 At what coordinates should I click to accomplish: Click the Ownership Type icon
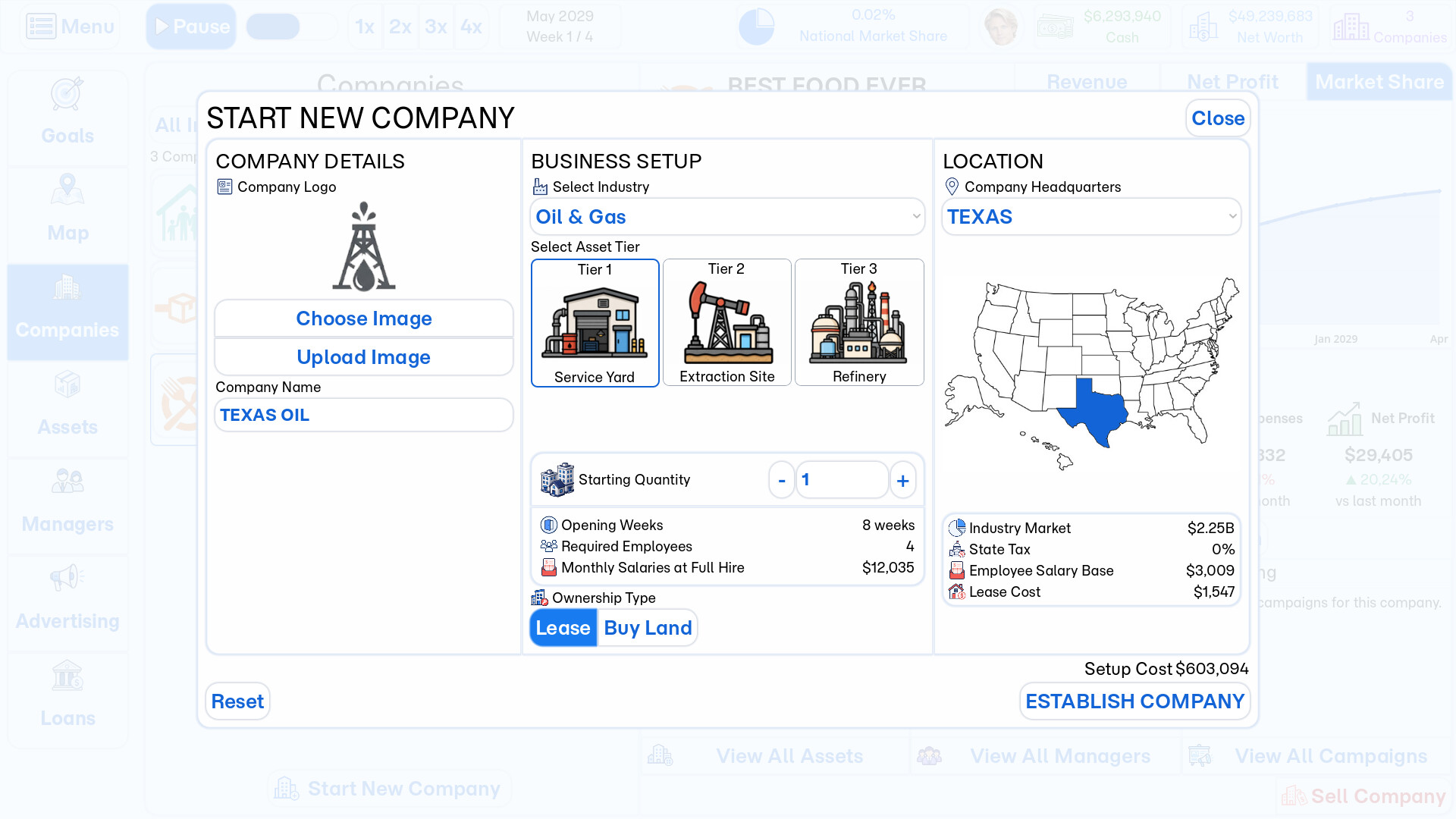[x=540, y=598]
